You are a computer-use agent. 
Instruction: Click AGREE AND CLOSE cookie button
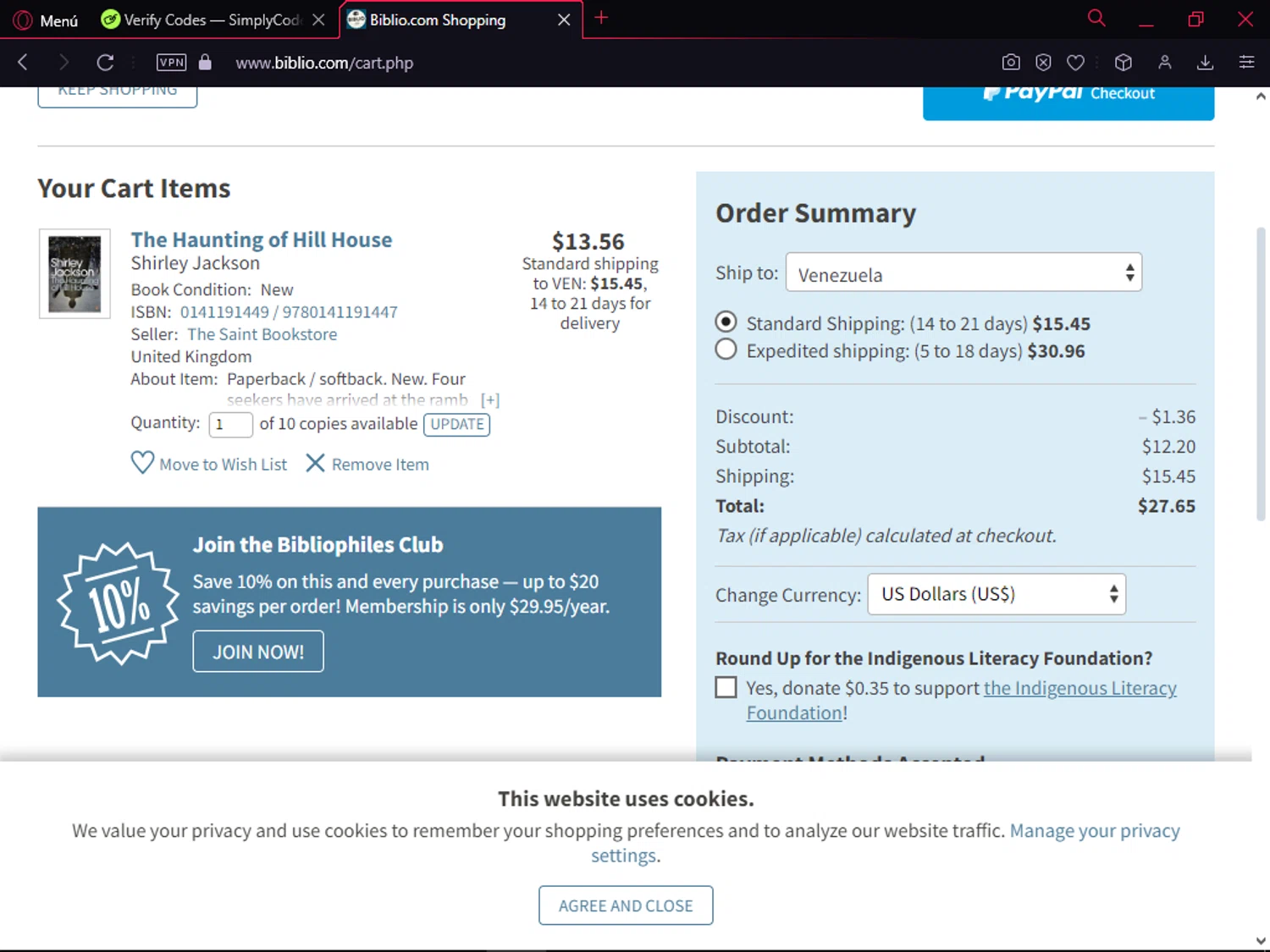click(x=626, y=905)
